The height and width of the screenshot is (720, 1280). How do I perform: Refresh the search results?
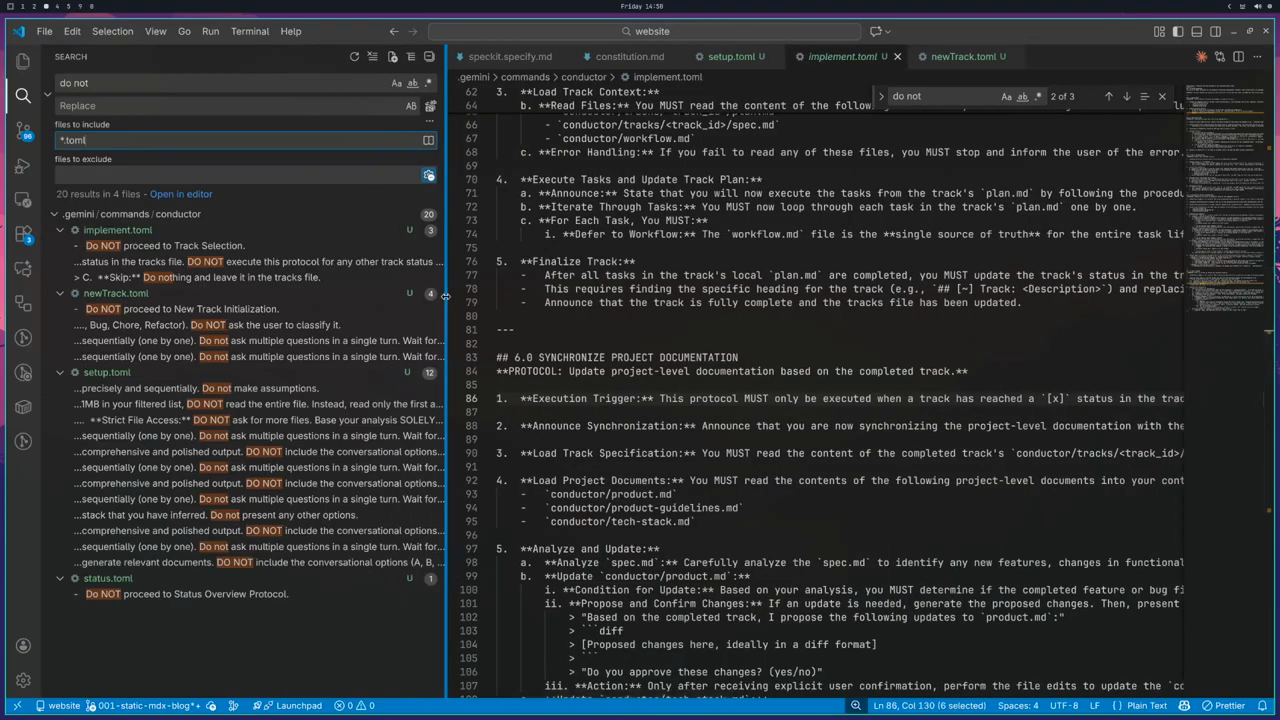click(x=354, y=57)
